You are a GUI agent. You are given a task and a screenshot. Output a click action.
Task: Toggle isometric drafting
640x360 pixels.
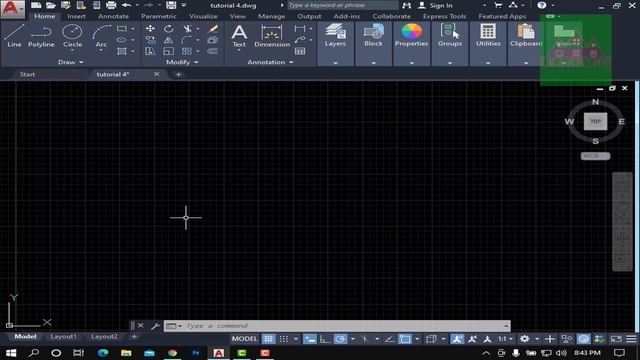(x=364, y=339)
